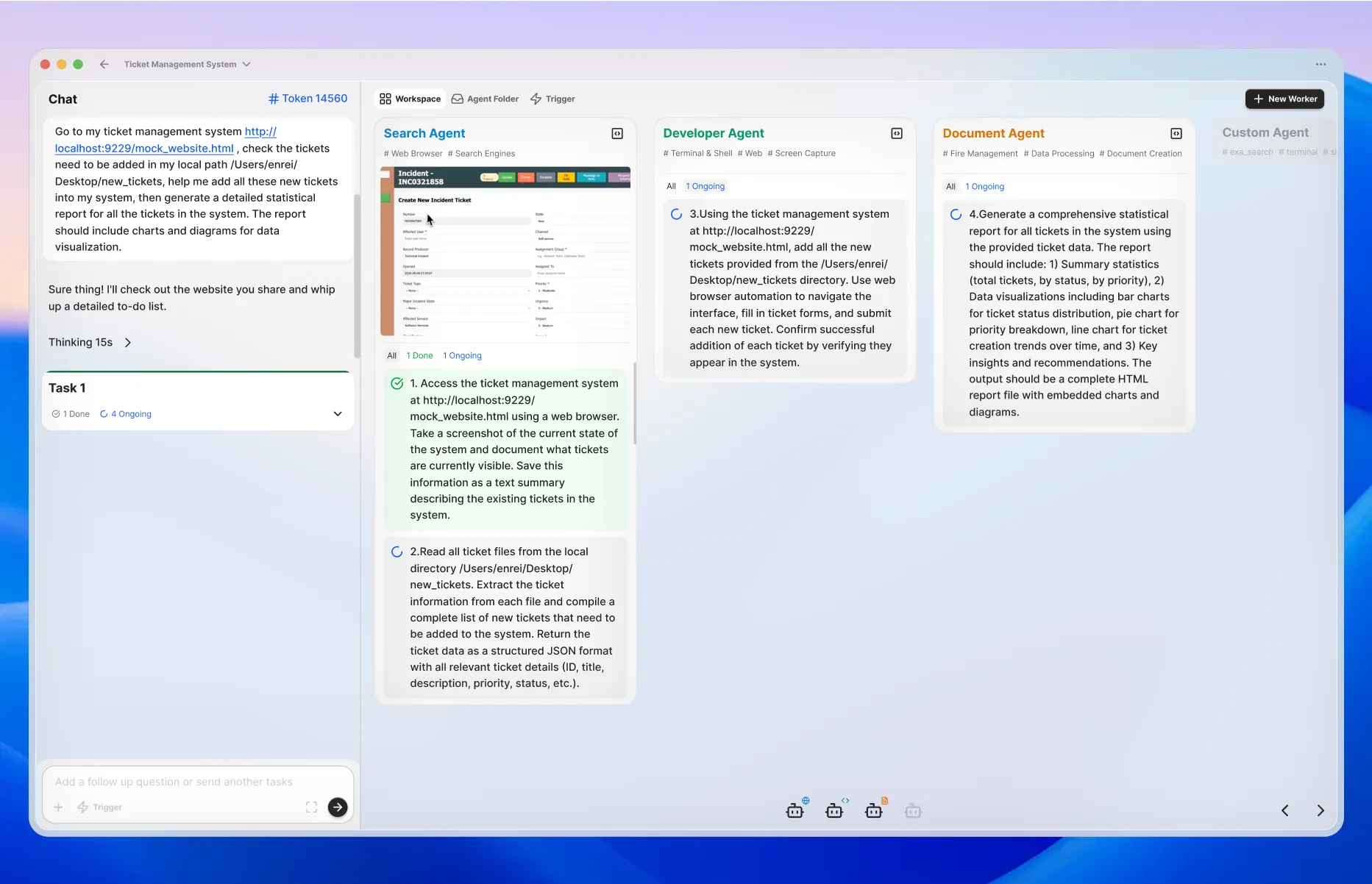Click the New Worker button

click(1284, 99)
